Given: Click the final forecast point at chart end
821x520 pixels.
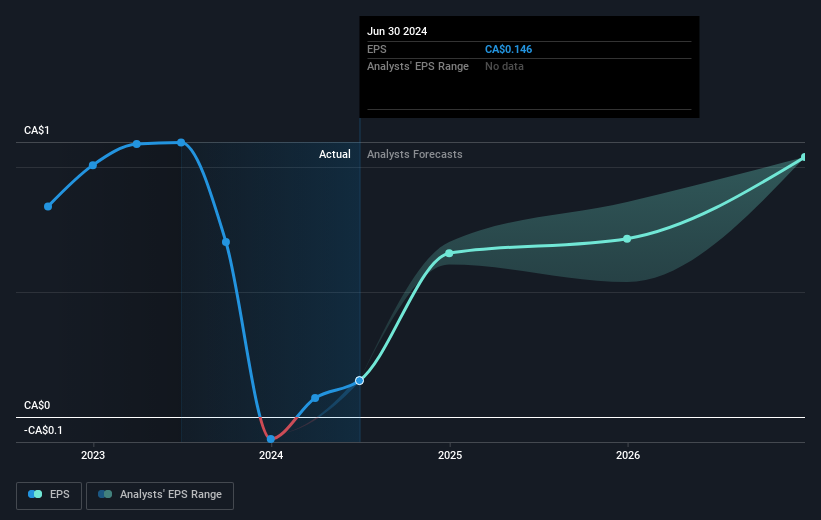Looking at the screenshot, I should [804, 157].
